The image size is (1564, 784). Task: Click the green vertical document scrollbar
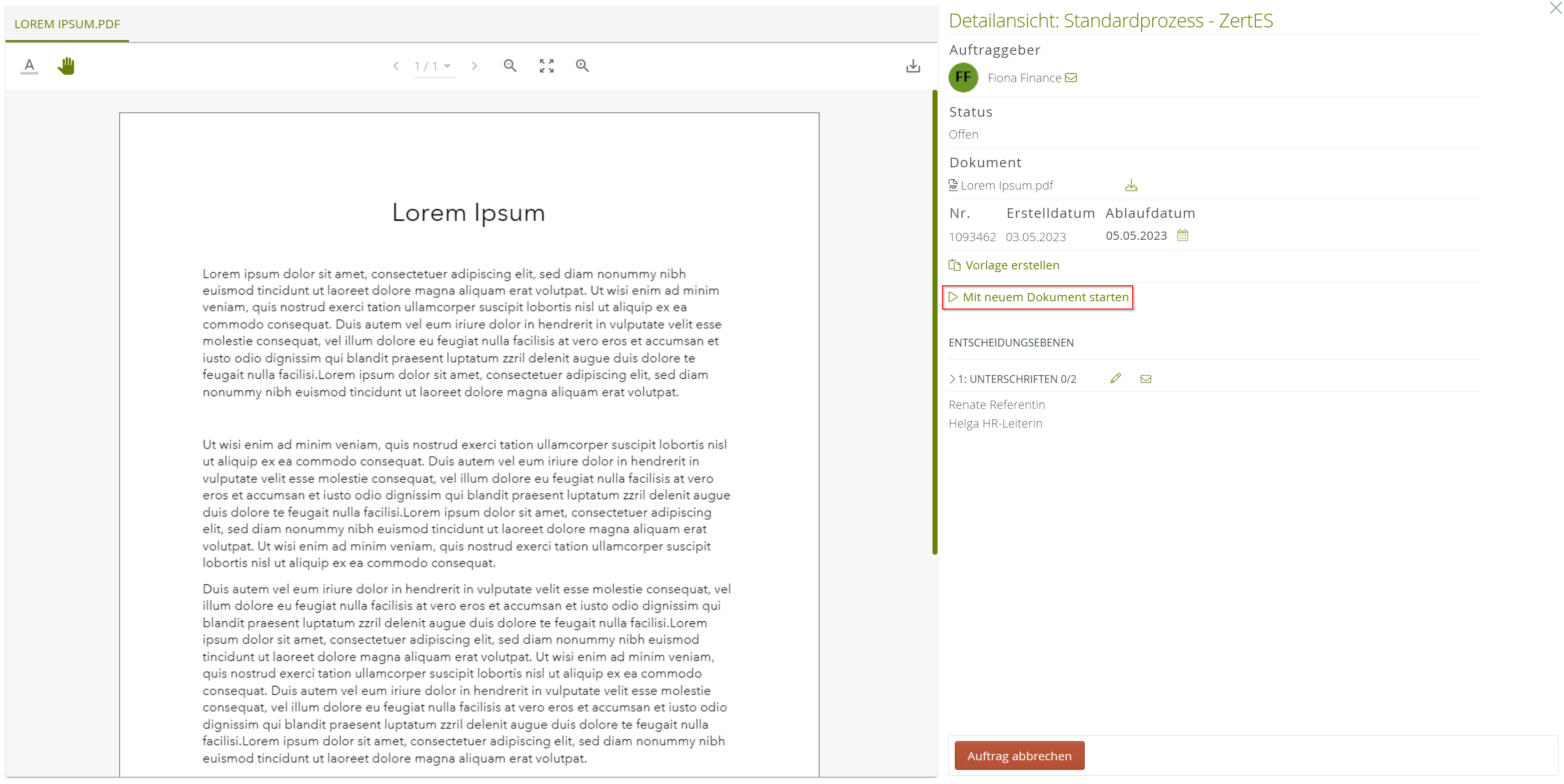934,322
